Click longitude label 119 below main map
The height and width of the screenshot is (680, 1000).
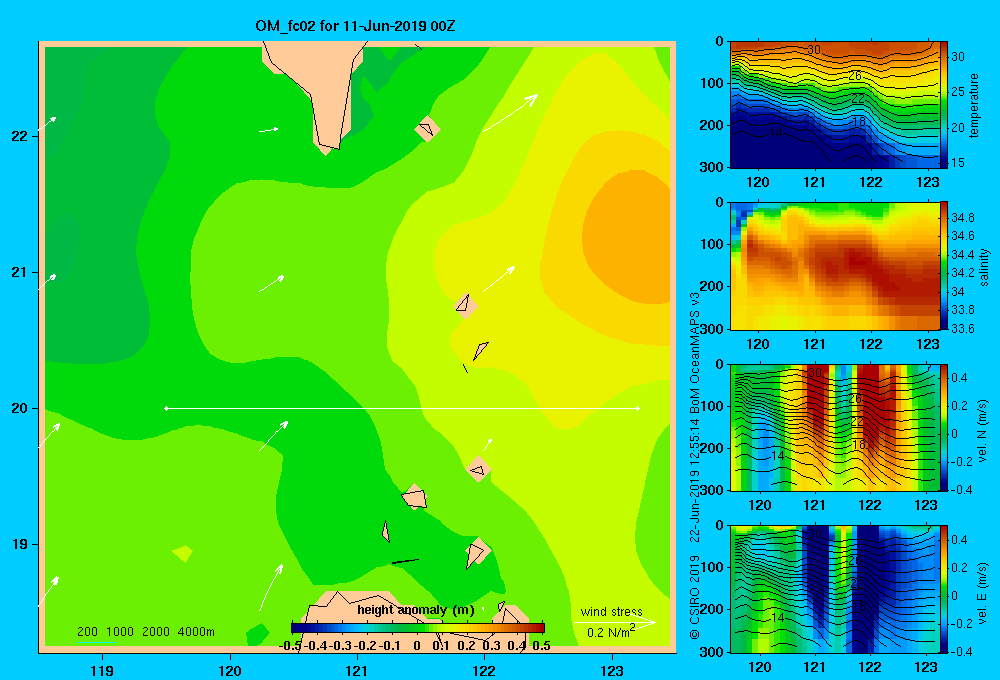point(102,670)
